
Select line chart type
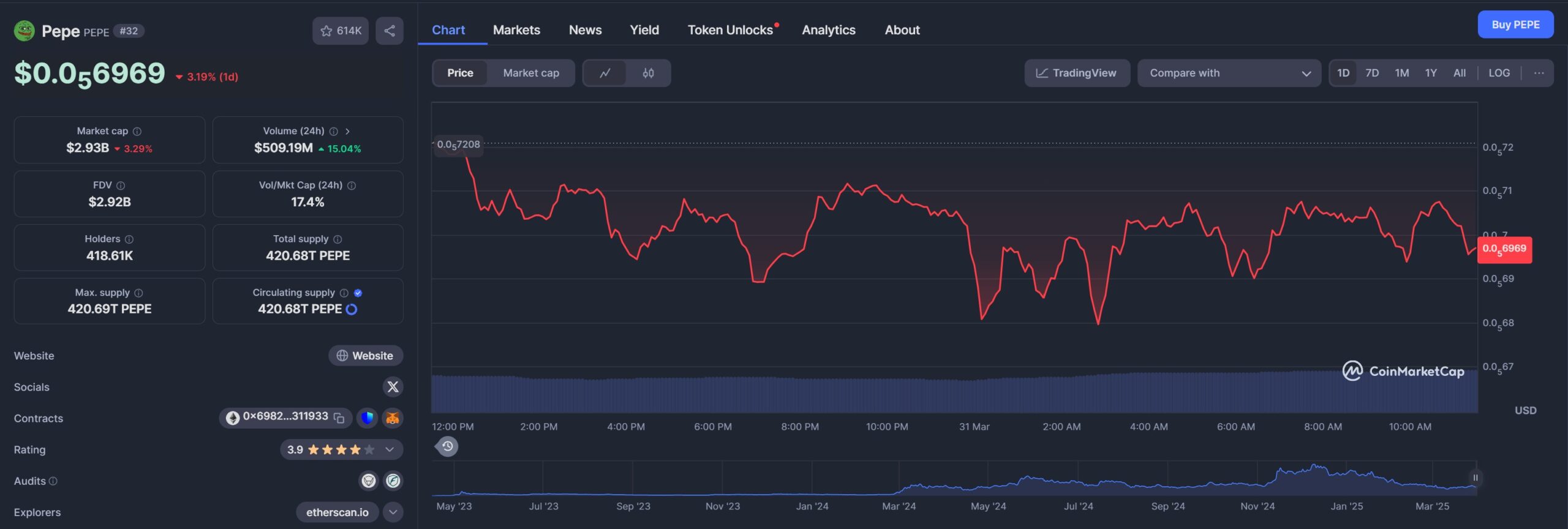(x=605, y=73)
